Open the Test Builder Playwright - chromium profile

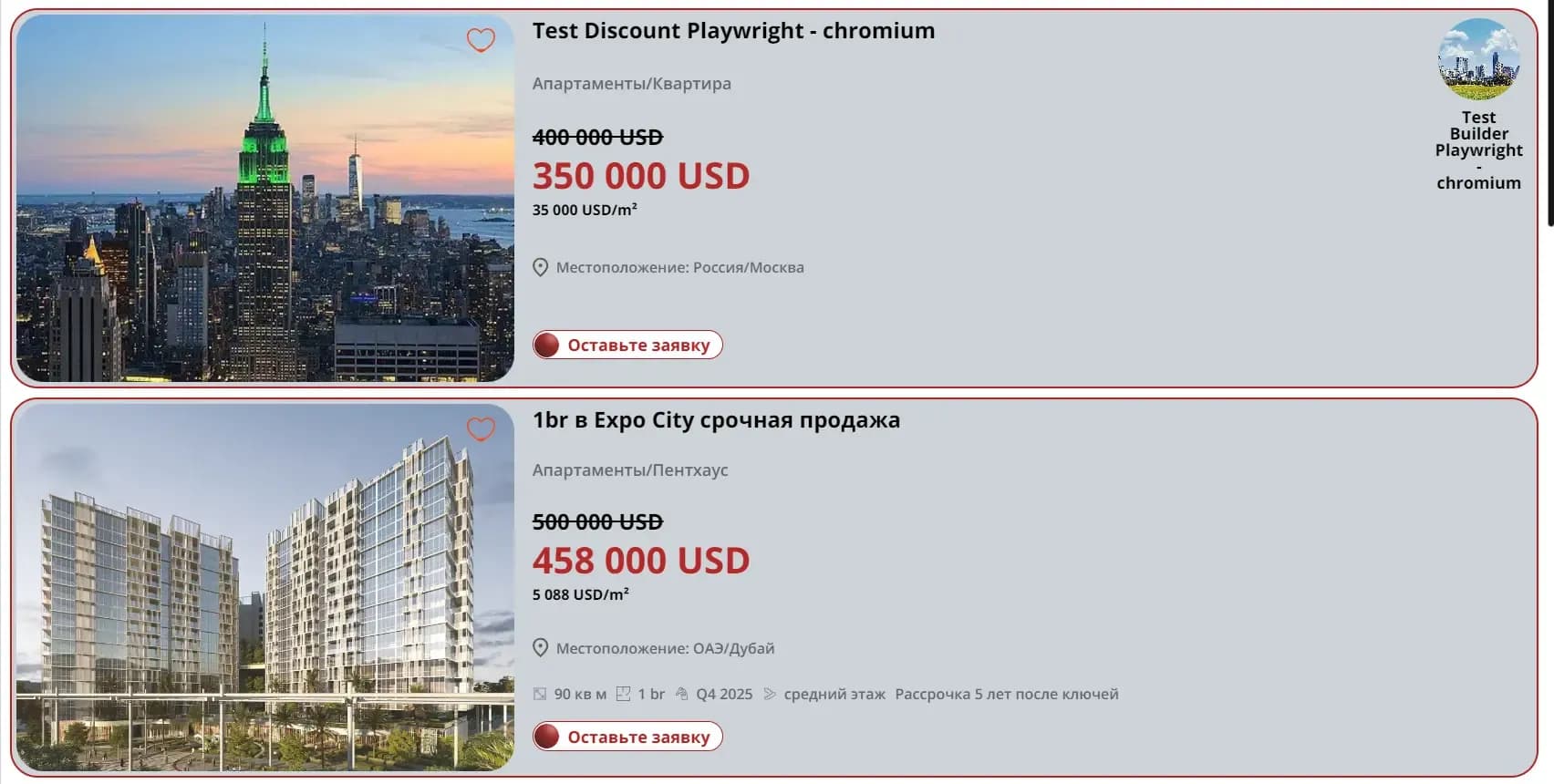tap(1479, 150)
